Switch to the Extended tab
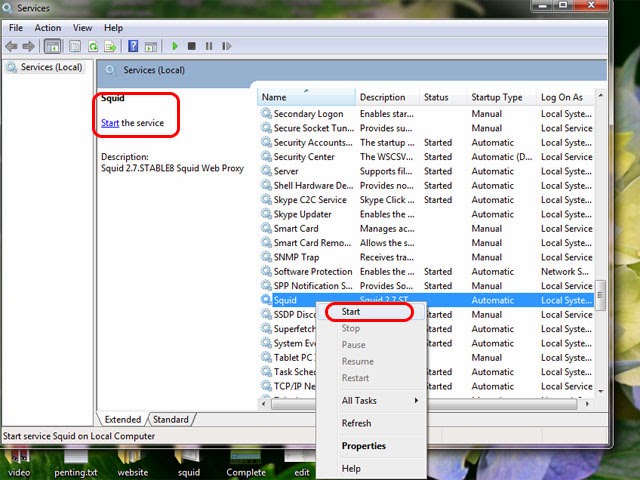 pyautogui.click(x=122, y=420)
